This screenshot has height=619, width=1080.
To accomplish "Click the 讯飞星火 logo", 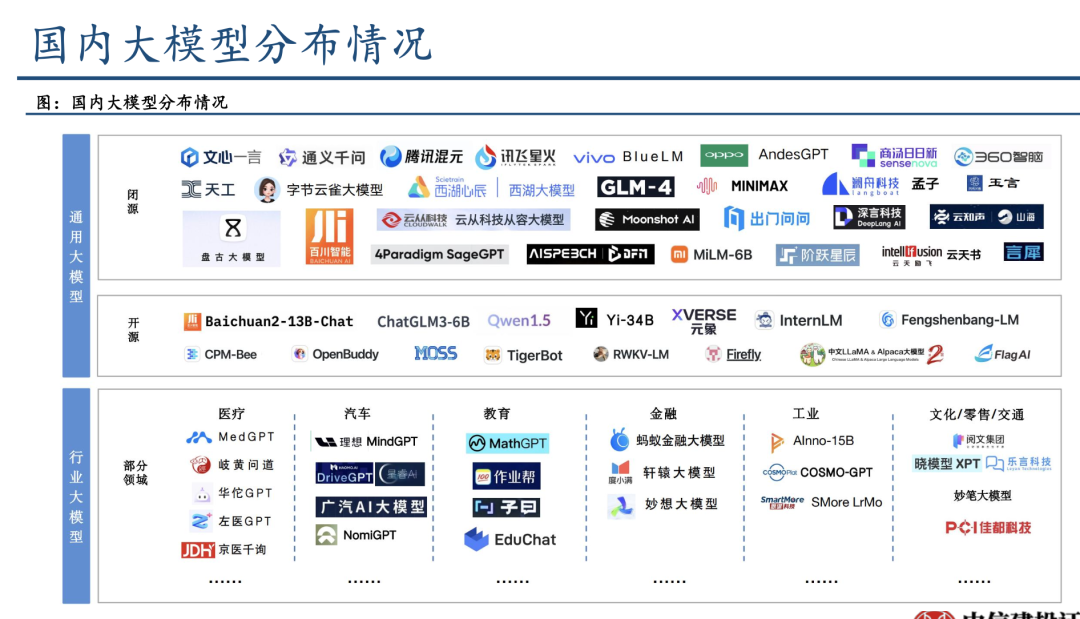I will tap(515, 157).
